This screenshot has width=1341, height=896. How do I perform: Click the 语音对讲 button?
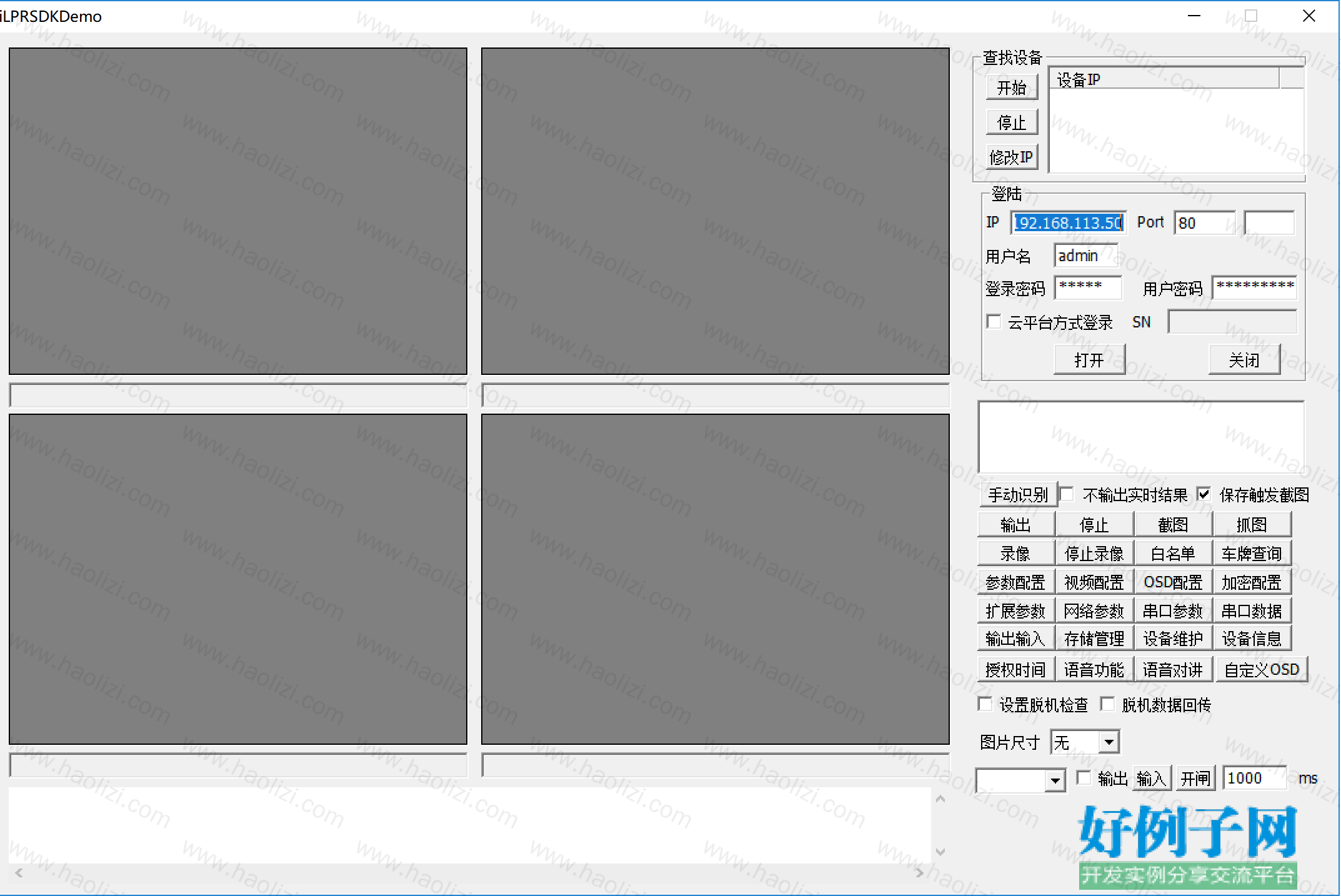point(1174,669)
